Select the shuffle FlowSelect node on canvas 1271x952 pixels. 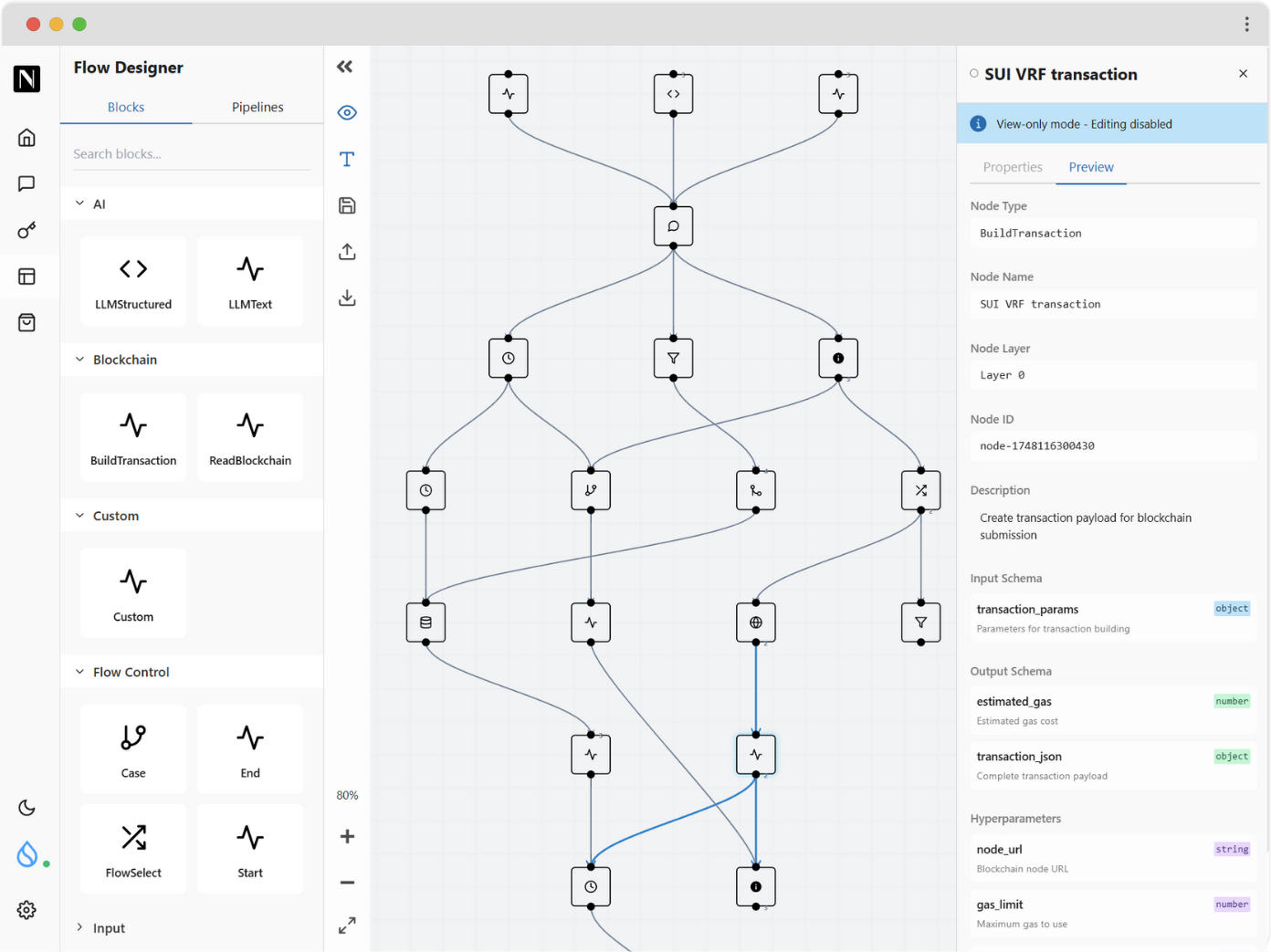click(921, 490)
